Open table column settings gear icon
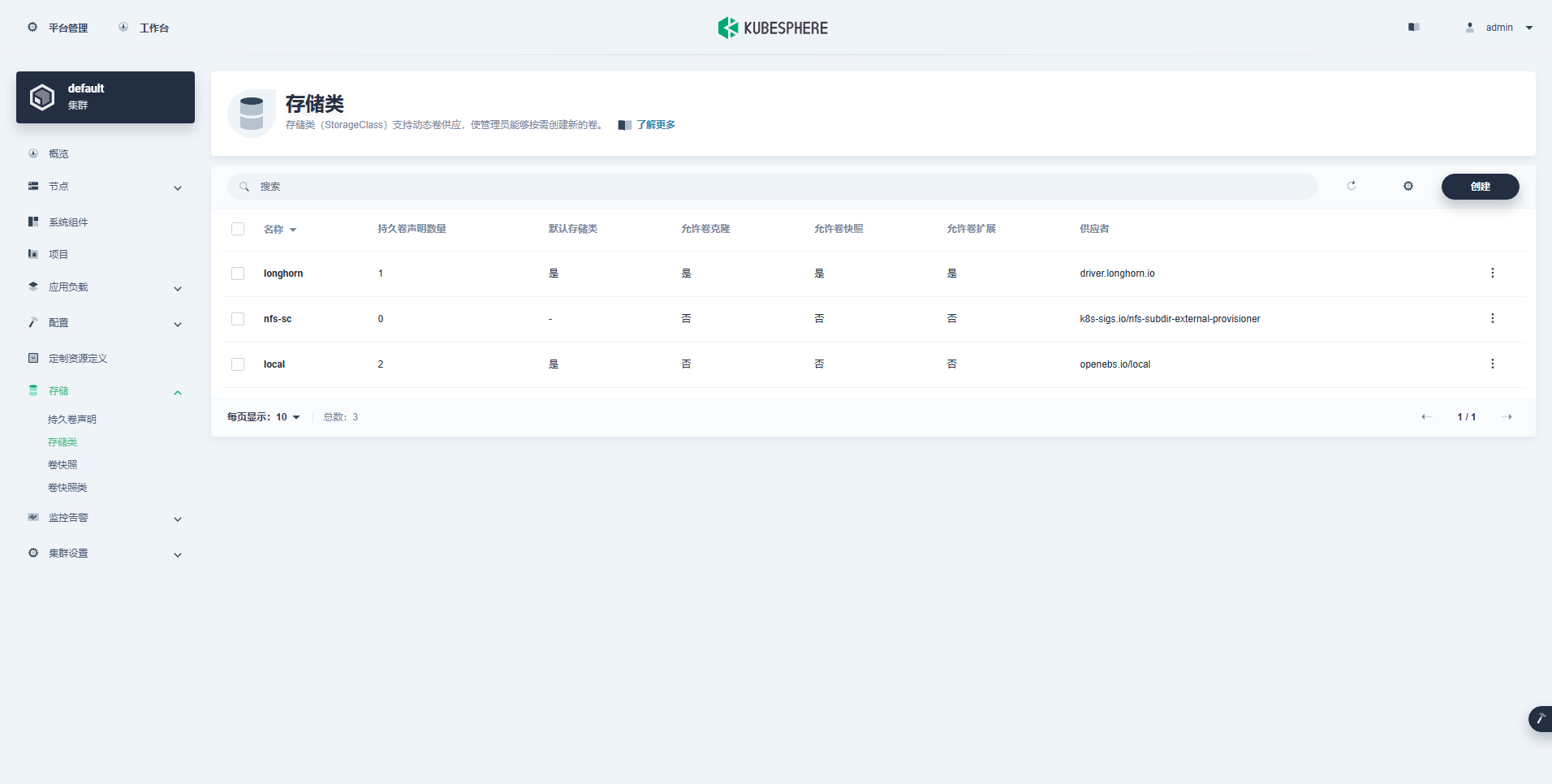Image resolution: width=1552 pixels, height=784 pixels. [1408, 186]
